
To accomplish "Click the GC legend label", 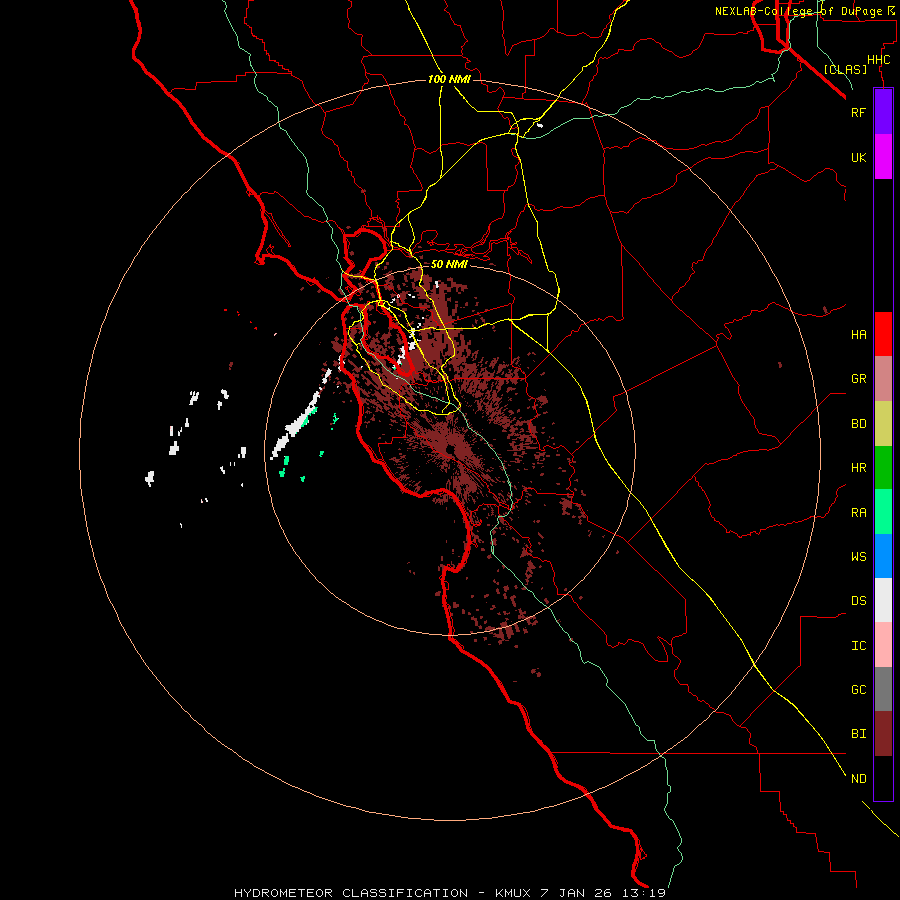I will point(858,690).
